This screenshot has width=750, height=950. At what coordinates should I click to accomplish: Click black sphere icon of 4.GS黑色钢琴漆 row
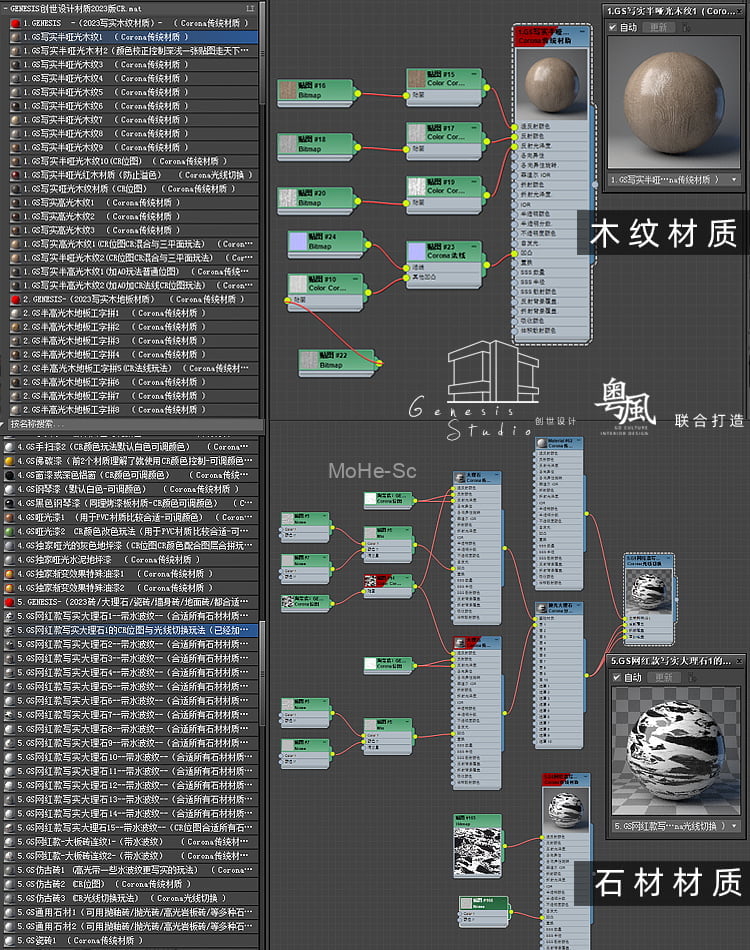tap(9, 503)
